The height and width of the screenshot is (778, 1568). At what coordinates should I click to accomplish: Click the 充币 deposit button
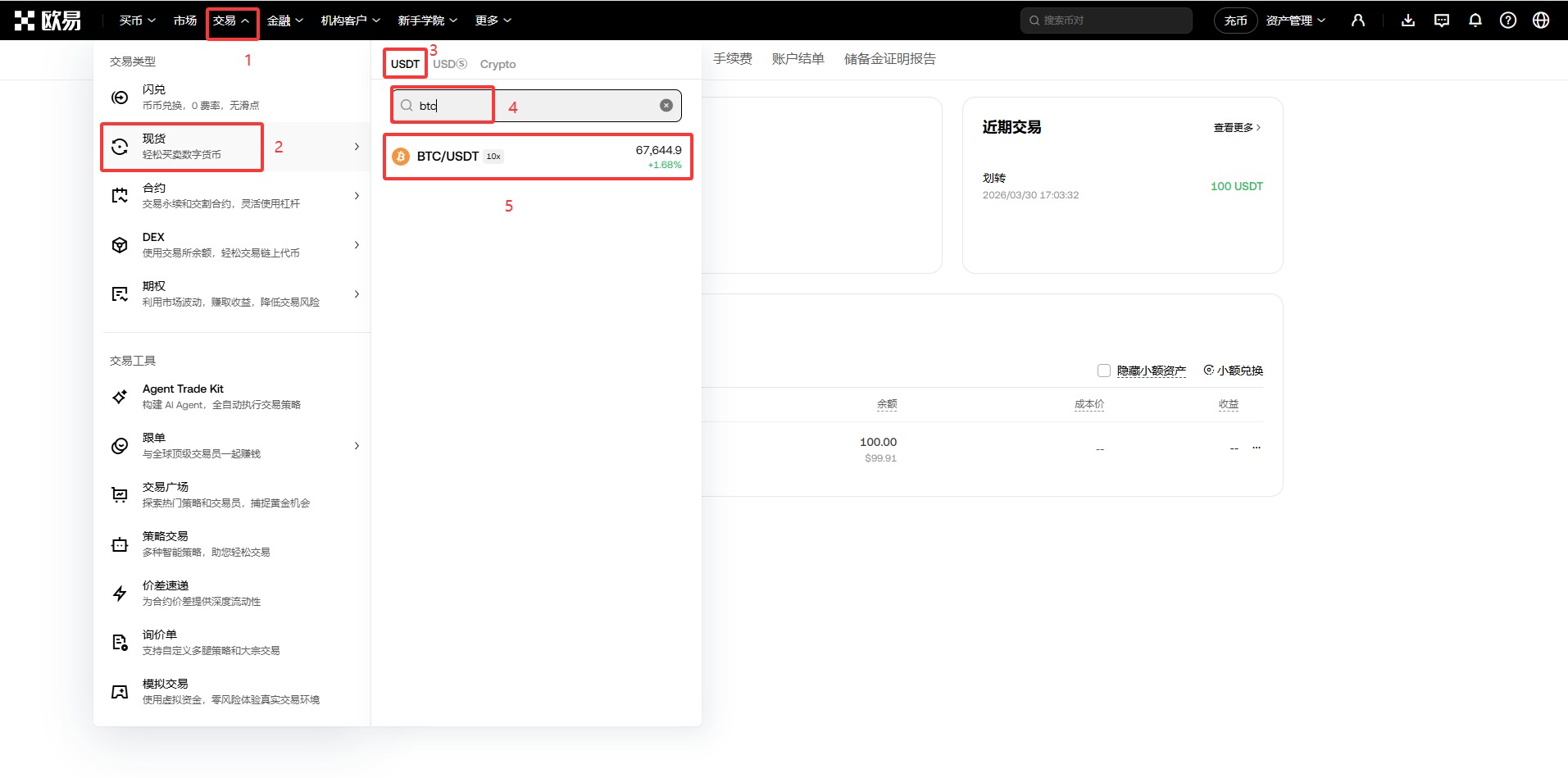pos(1236,20)
